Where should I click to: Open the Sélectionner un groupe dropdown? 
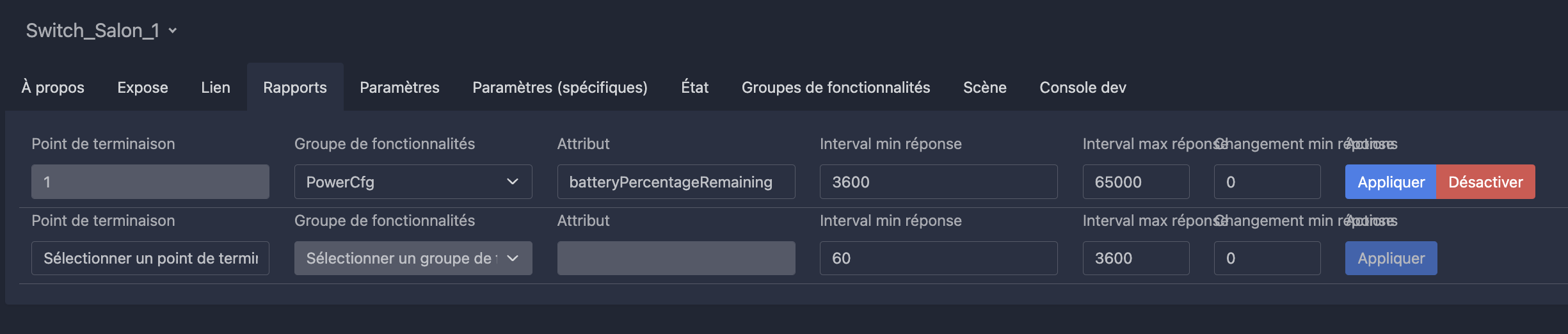(413, 258)
